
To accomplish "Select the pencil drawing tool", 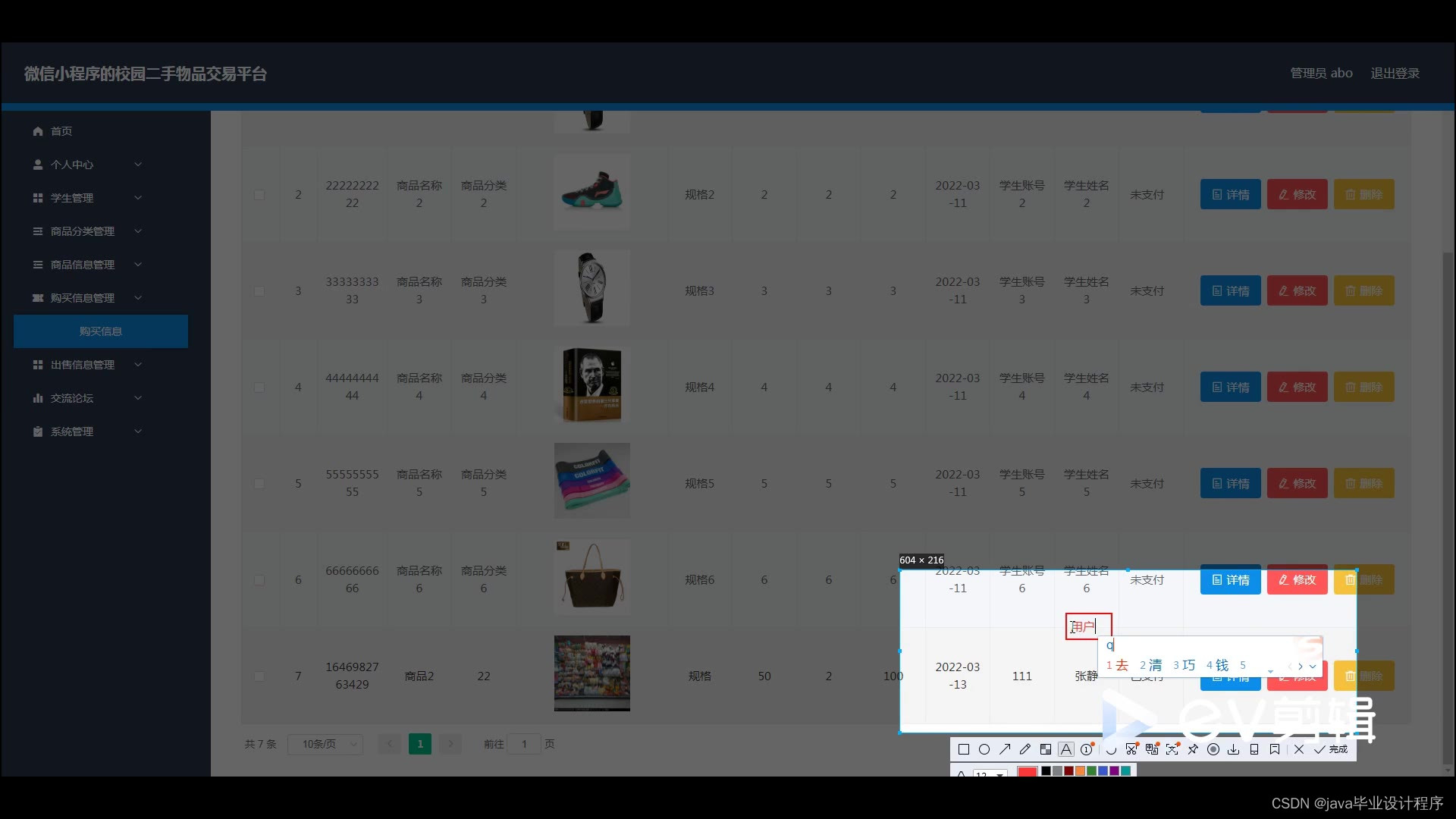I will [x=1025, y=749].
